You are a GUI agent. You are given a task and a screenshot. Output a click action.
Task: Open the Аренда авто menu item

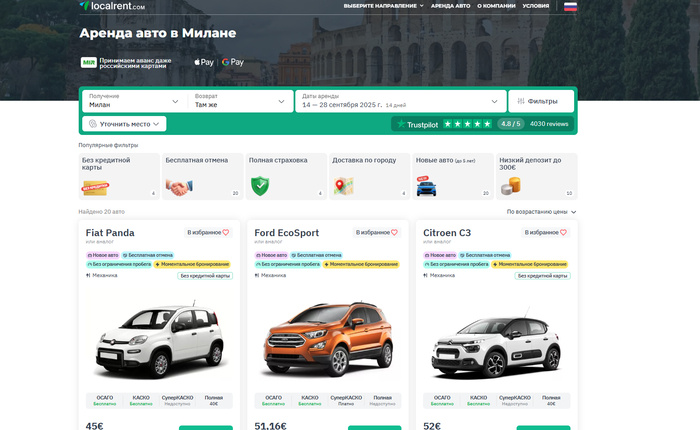450,6
